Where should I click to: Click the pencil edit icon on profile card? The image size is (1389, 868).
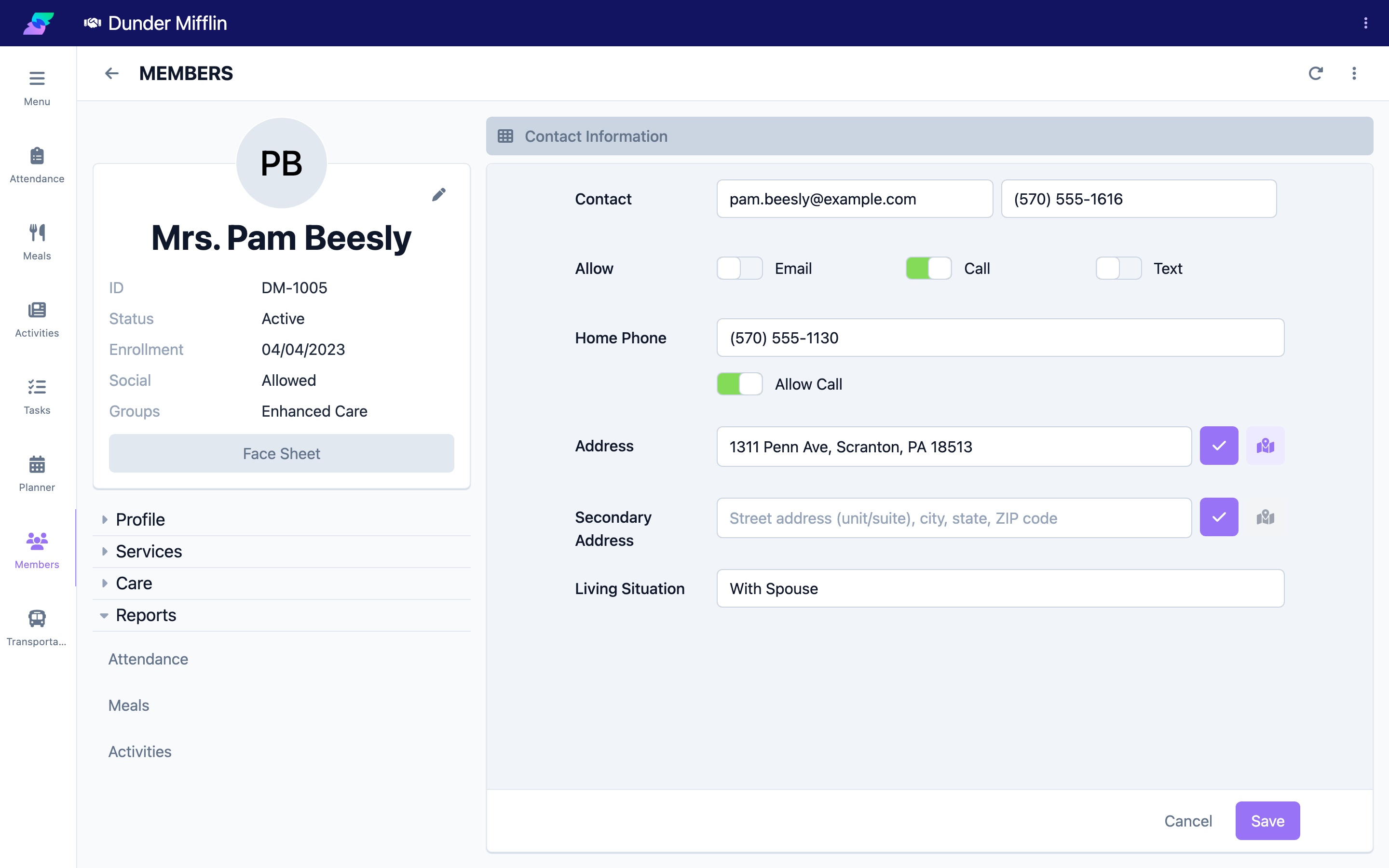pos(438,195)
